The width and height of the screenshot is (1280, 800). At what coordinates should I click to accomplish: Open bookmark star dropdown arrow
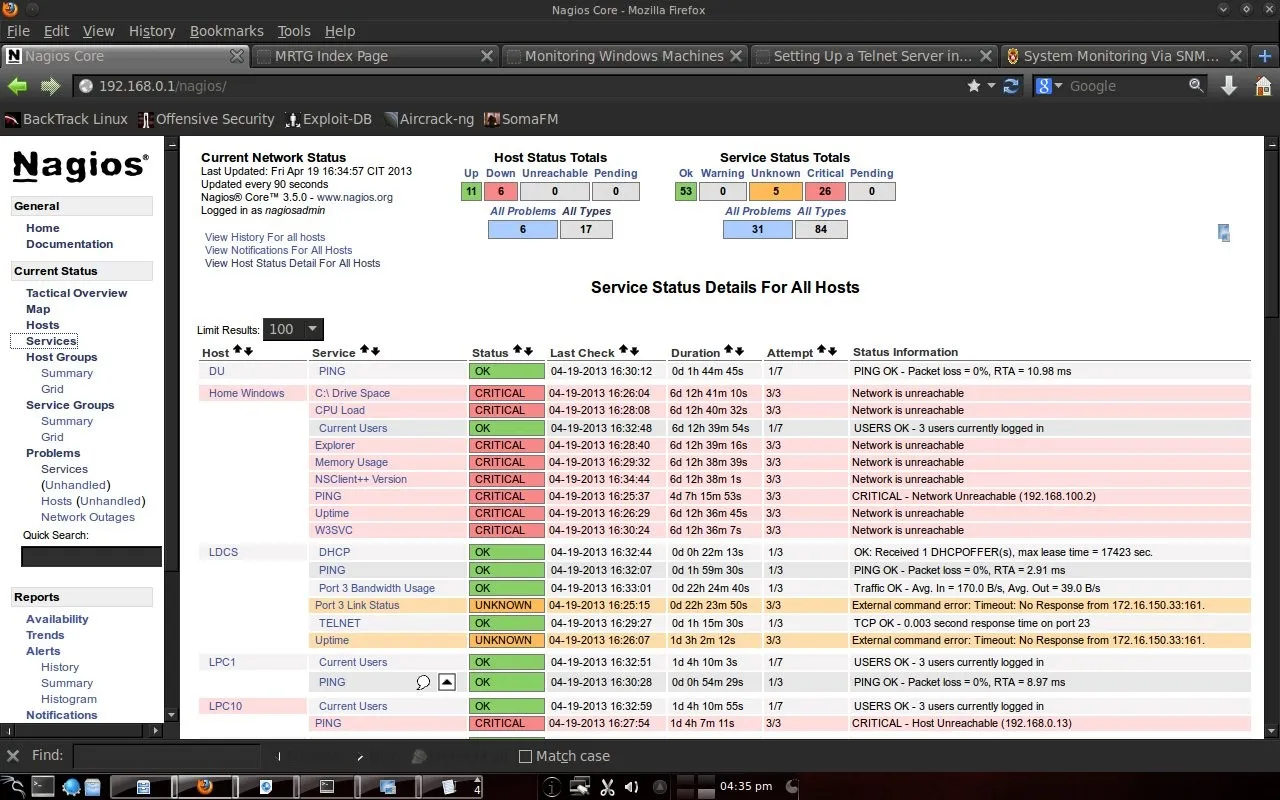pyautogui.click(x=992, y=86)
